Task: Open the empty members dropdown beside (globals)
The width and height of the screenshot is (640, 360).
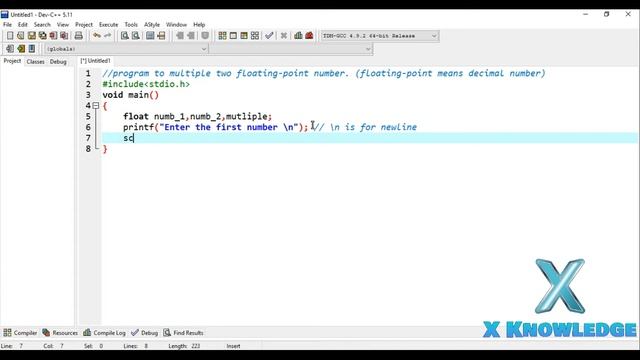Action: [x=291, y=49]
